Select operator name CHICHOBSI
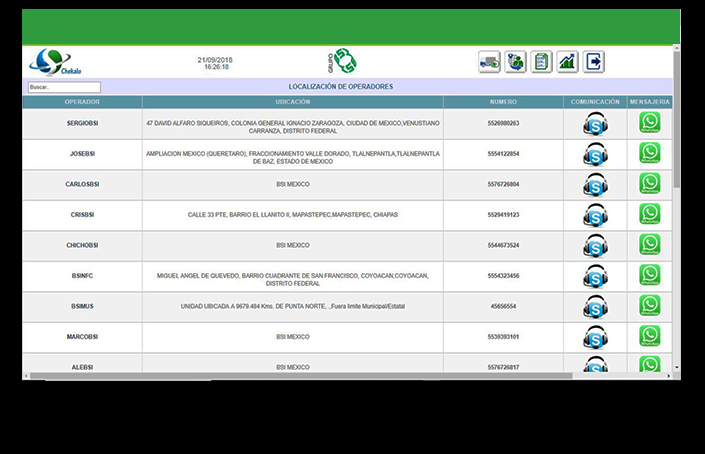The width and height of the screenshot is (705, 454). coord(82,245)
